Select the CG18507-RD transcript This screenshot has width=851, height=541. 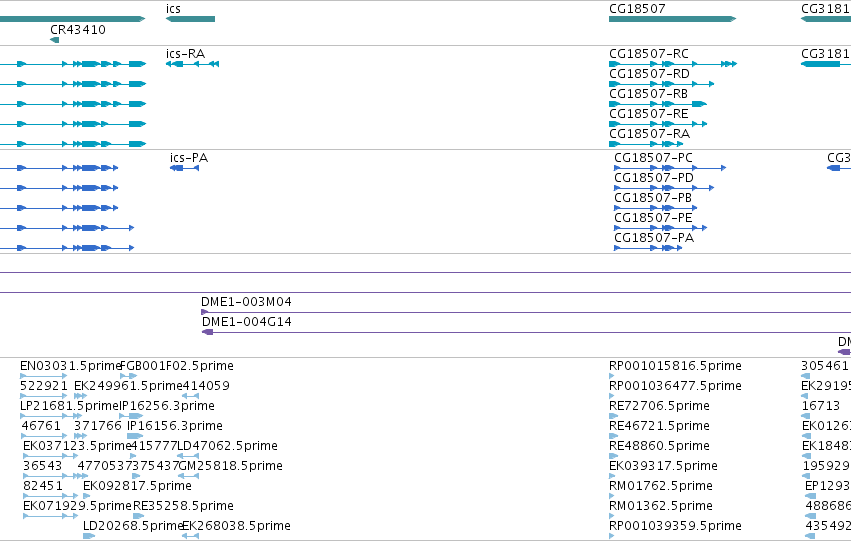662,84
